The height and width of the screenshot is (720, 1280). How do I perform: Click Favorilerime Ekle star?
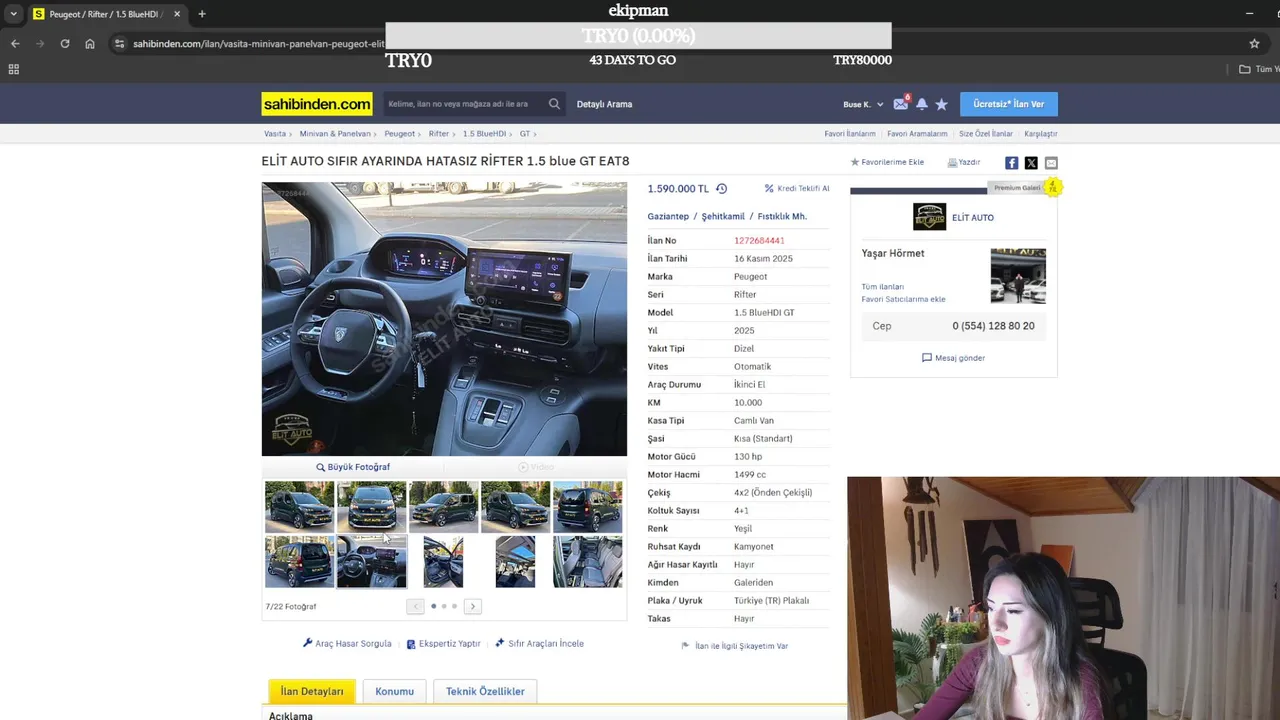[887, 162]
